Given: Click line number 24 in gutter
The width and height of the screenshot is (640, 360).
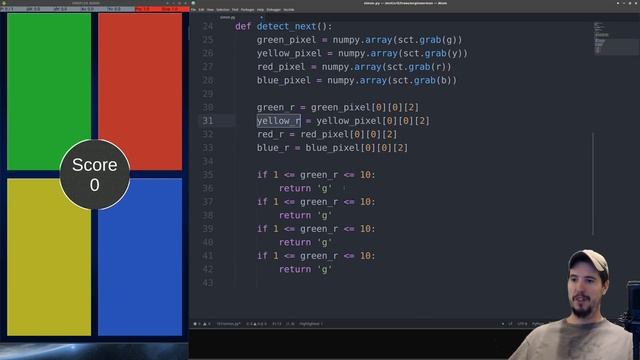Looking at the screenshot, I should point(208,26).
